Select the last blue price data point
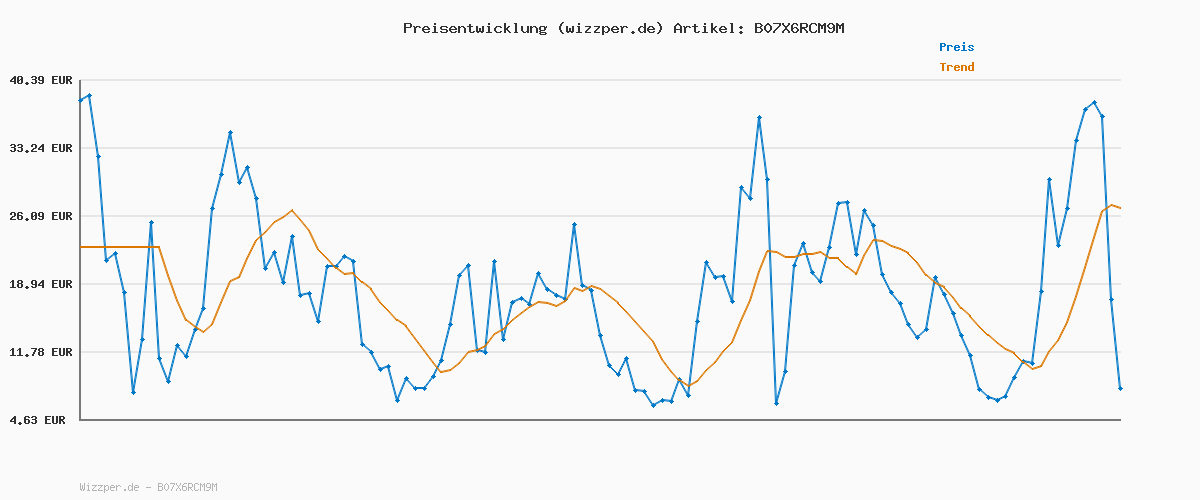Screen dimensions: 1200x500 coord(1120,388)
